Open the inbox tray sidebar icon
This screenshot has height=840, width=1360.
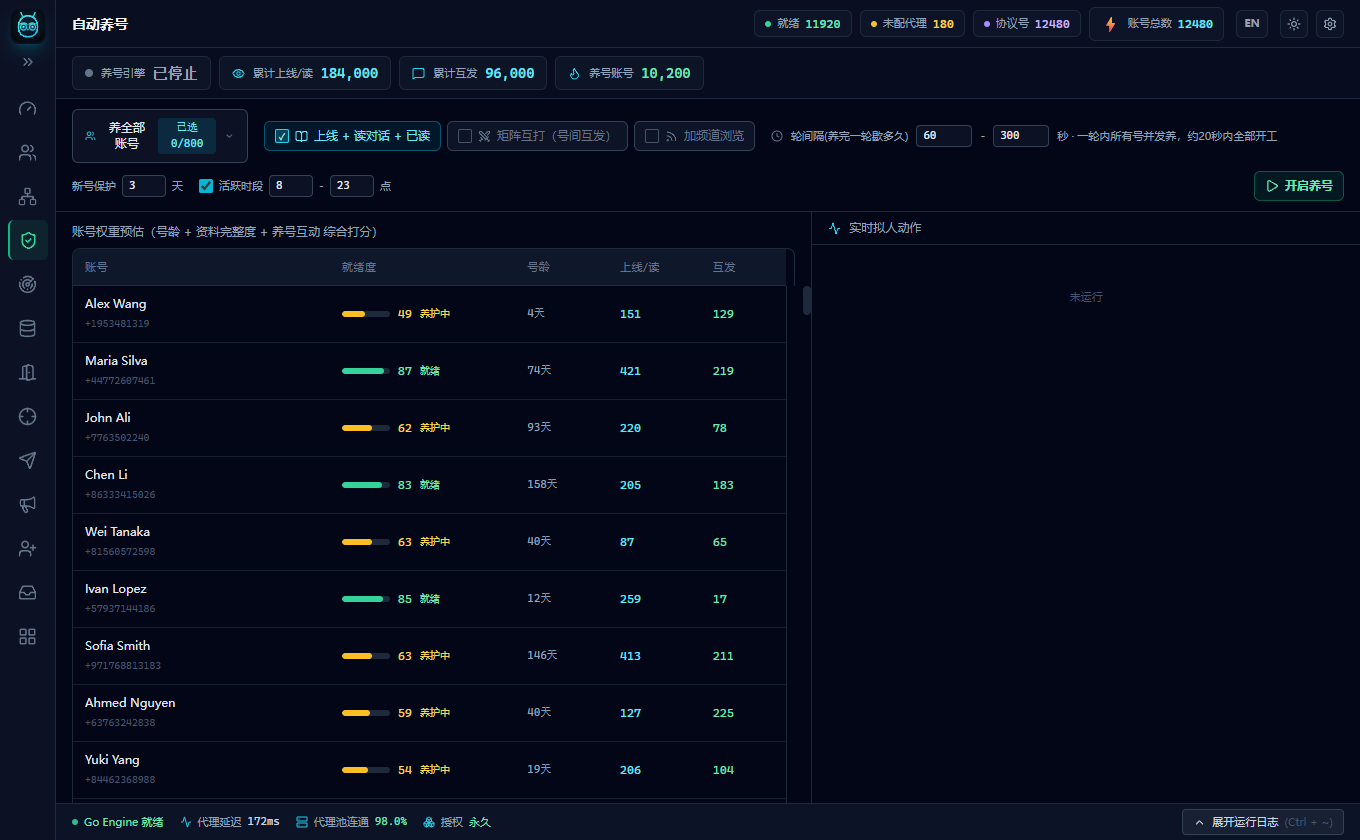point(28,592)
